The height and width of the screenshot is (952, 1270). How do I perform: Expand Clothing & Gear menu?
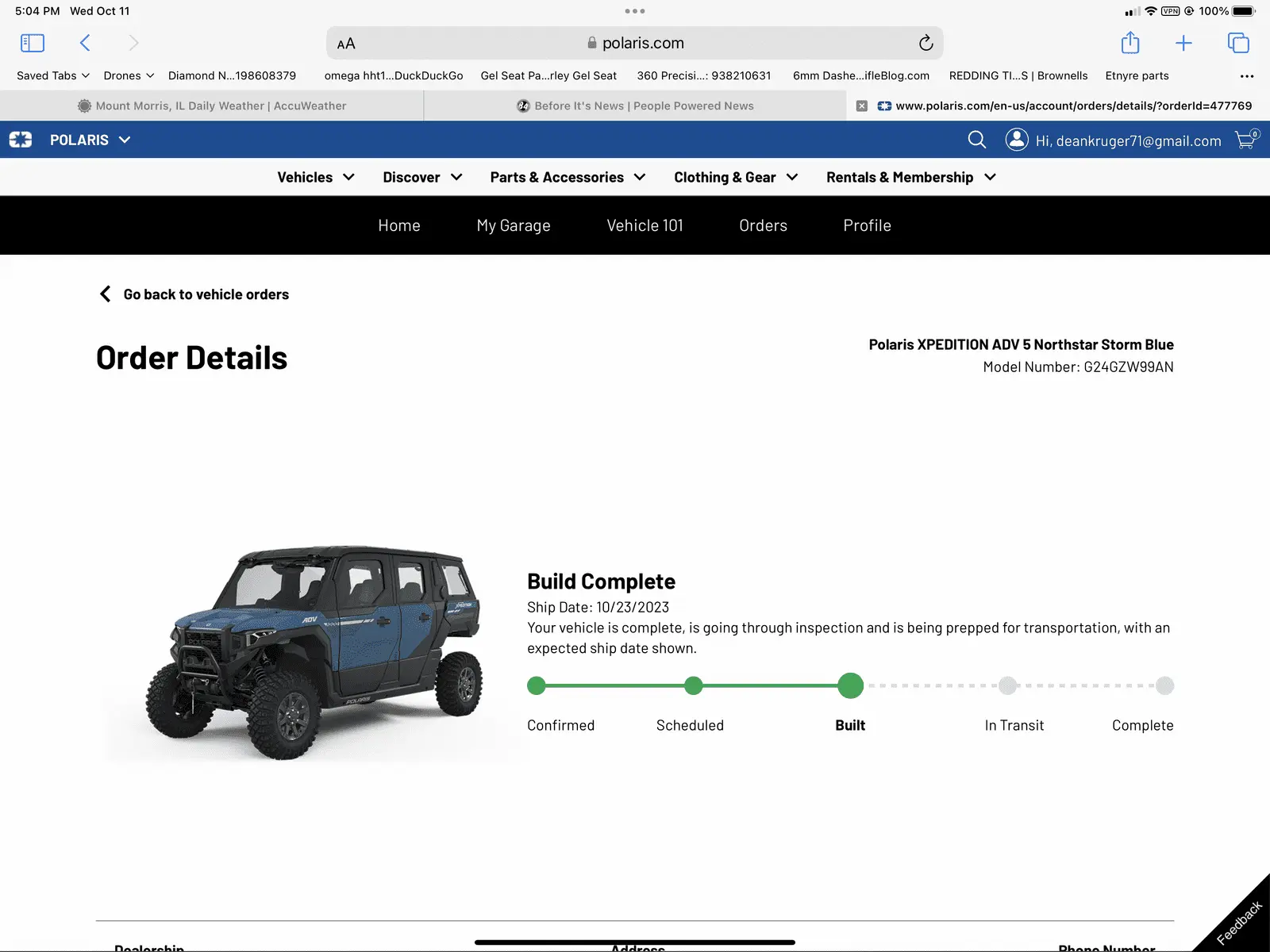click(x=736, y=177)
